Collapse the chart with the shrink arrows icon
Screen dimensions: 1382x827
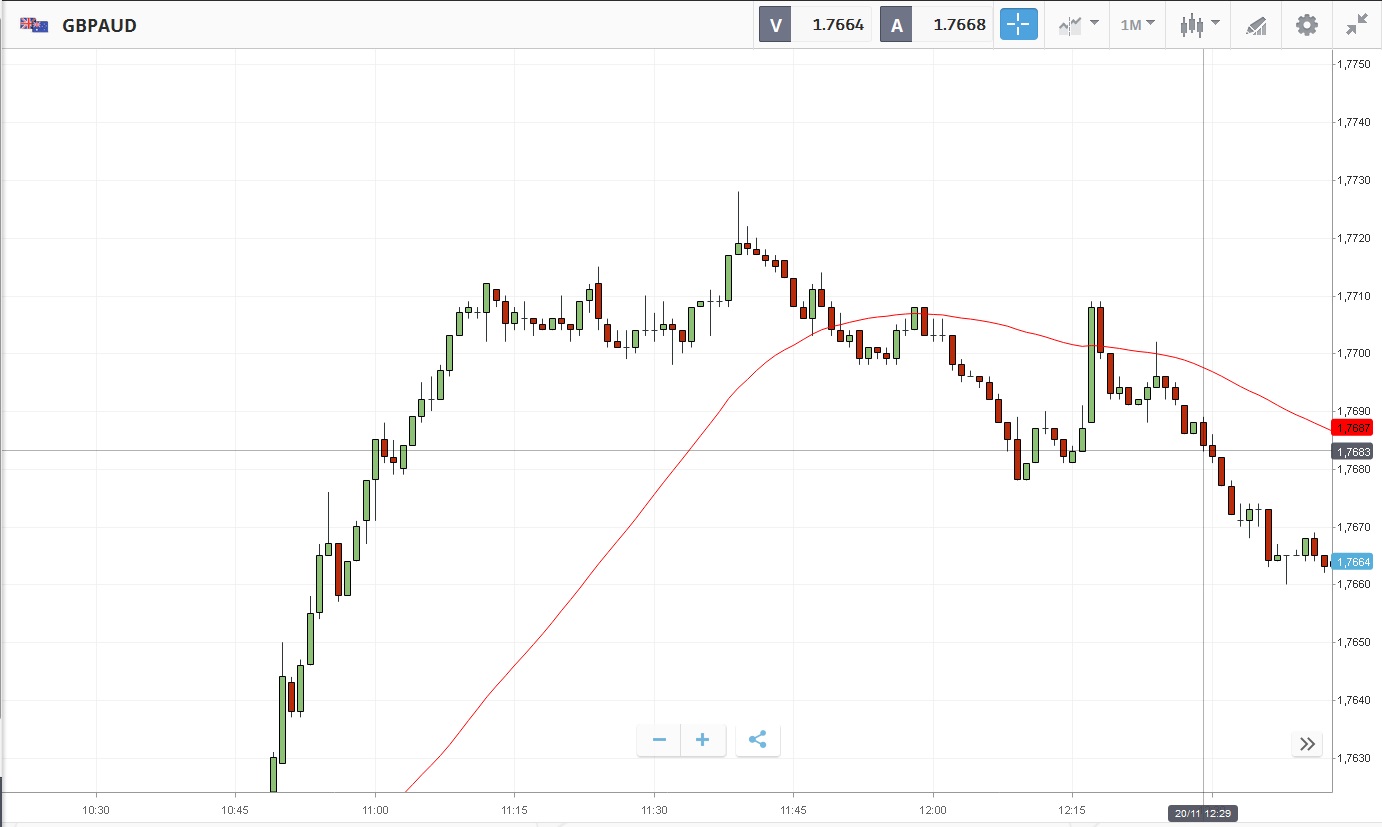(x=1356, y=25)
